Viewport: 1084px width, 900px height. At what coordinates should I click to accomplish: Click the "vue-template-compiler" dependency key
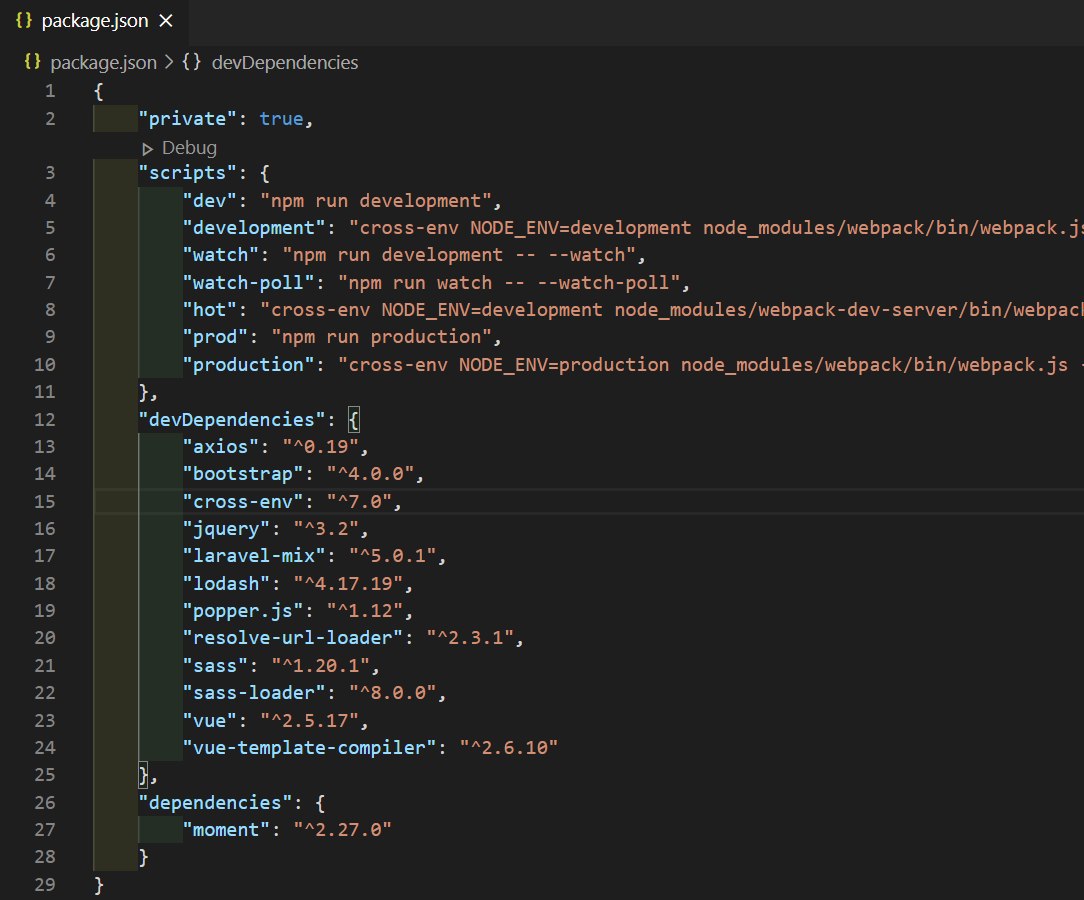coord(310,748)
